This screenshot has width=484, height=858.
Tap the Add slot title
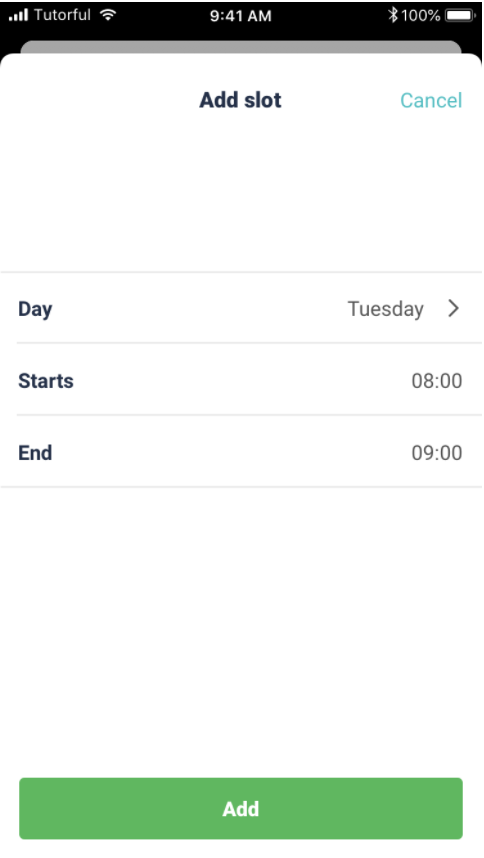pos(241,100)
